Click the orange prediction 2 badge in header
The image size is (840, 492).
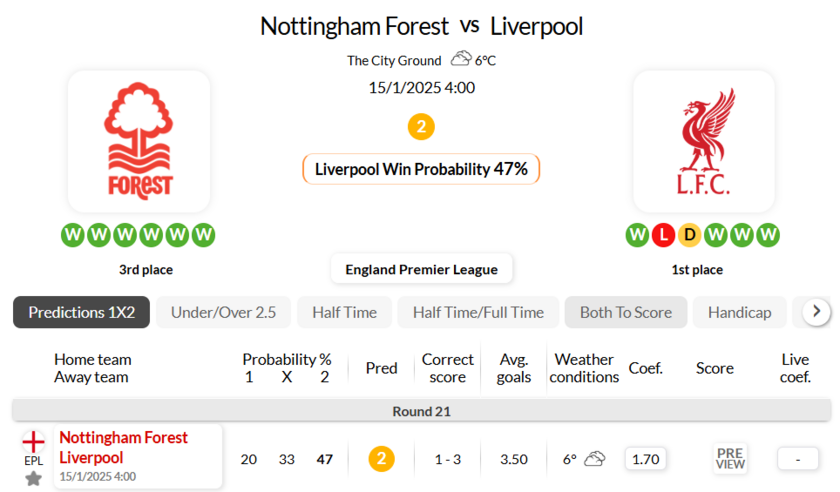[x=421, y=127]
